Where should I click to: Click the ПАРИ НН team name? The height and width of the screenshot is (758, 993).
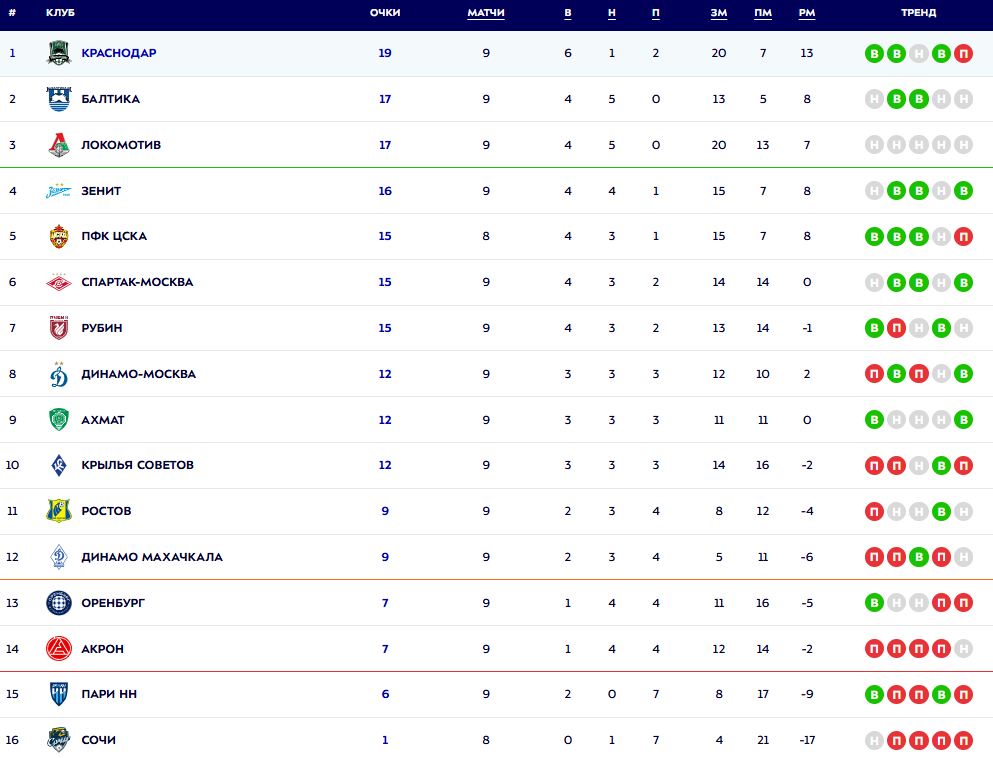point(110,694)
